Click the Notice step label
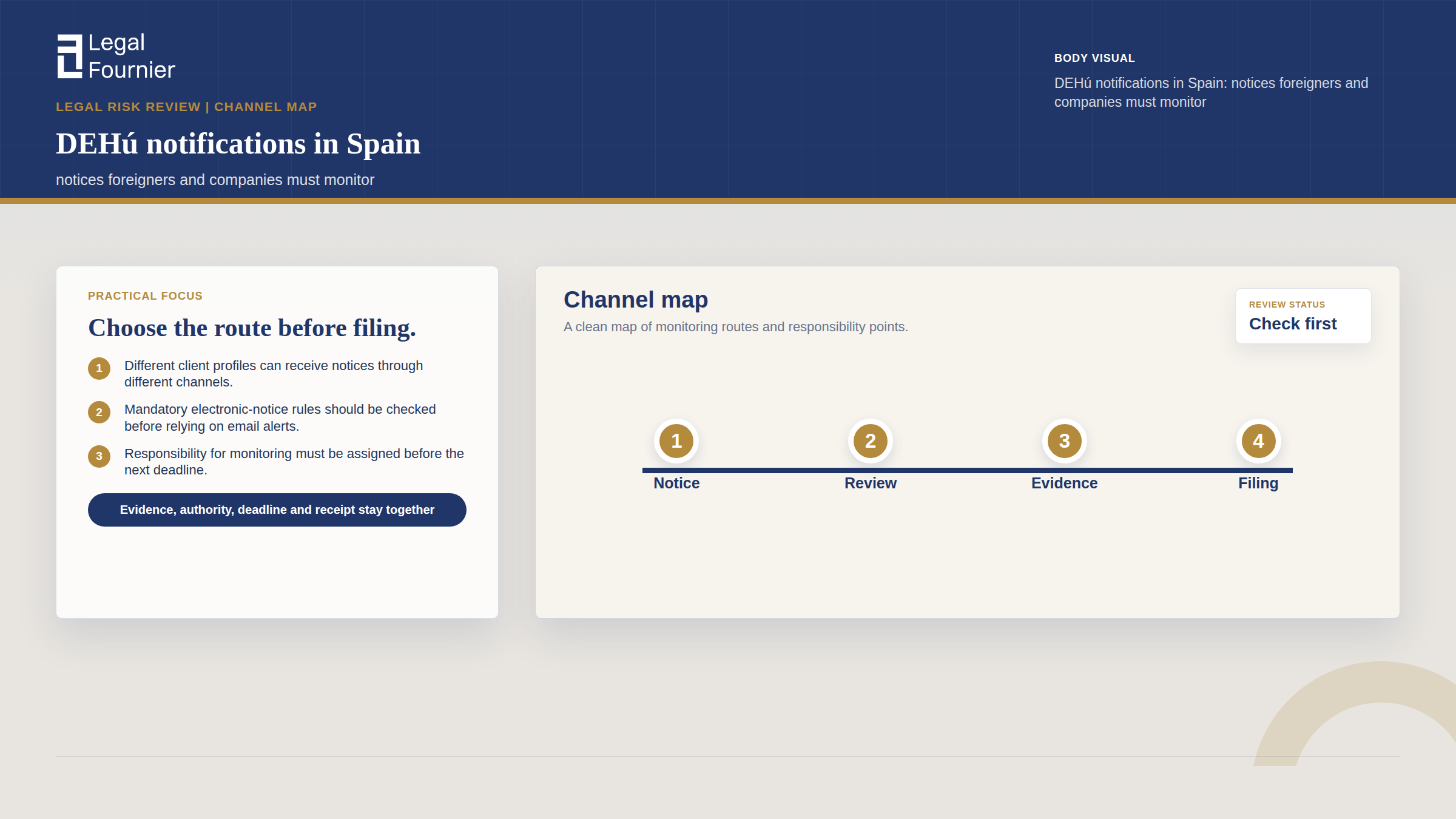 click(676, 483)
